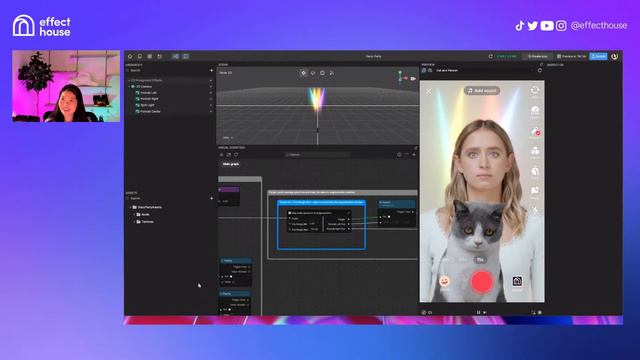Toggle visibility of Portrait Left object
The image size is (640, 360).
coord(211,93)
